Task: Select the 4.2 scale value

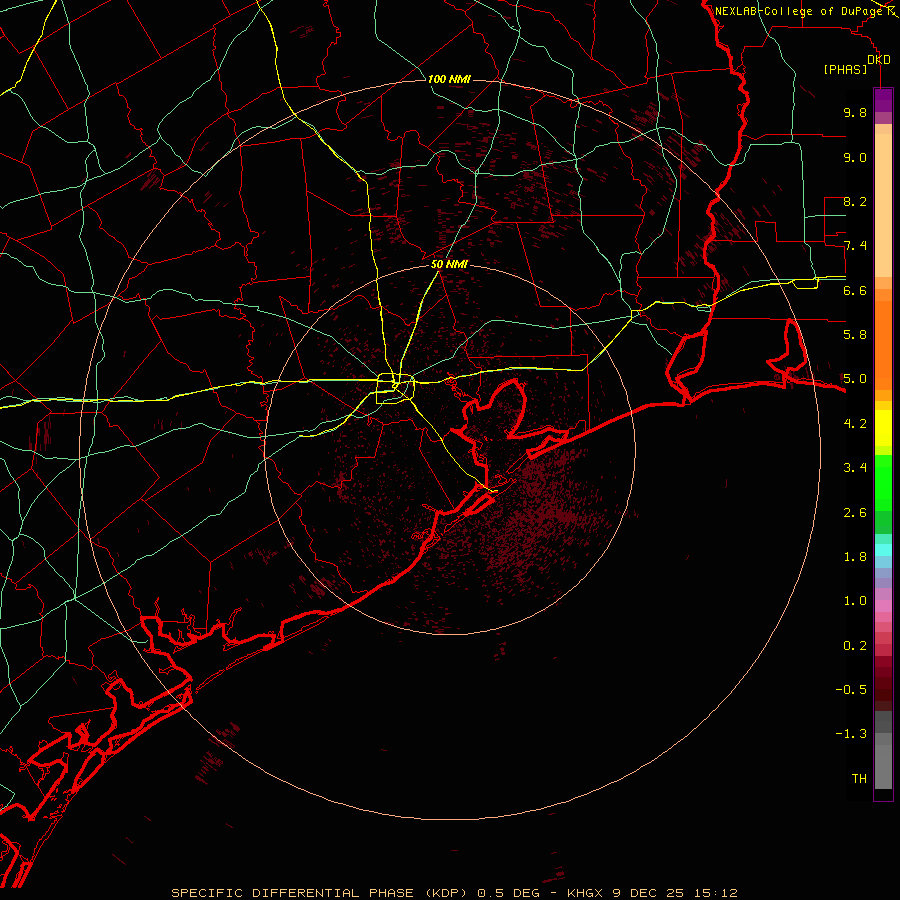Action: point(855,424)
